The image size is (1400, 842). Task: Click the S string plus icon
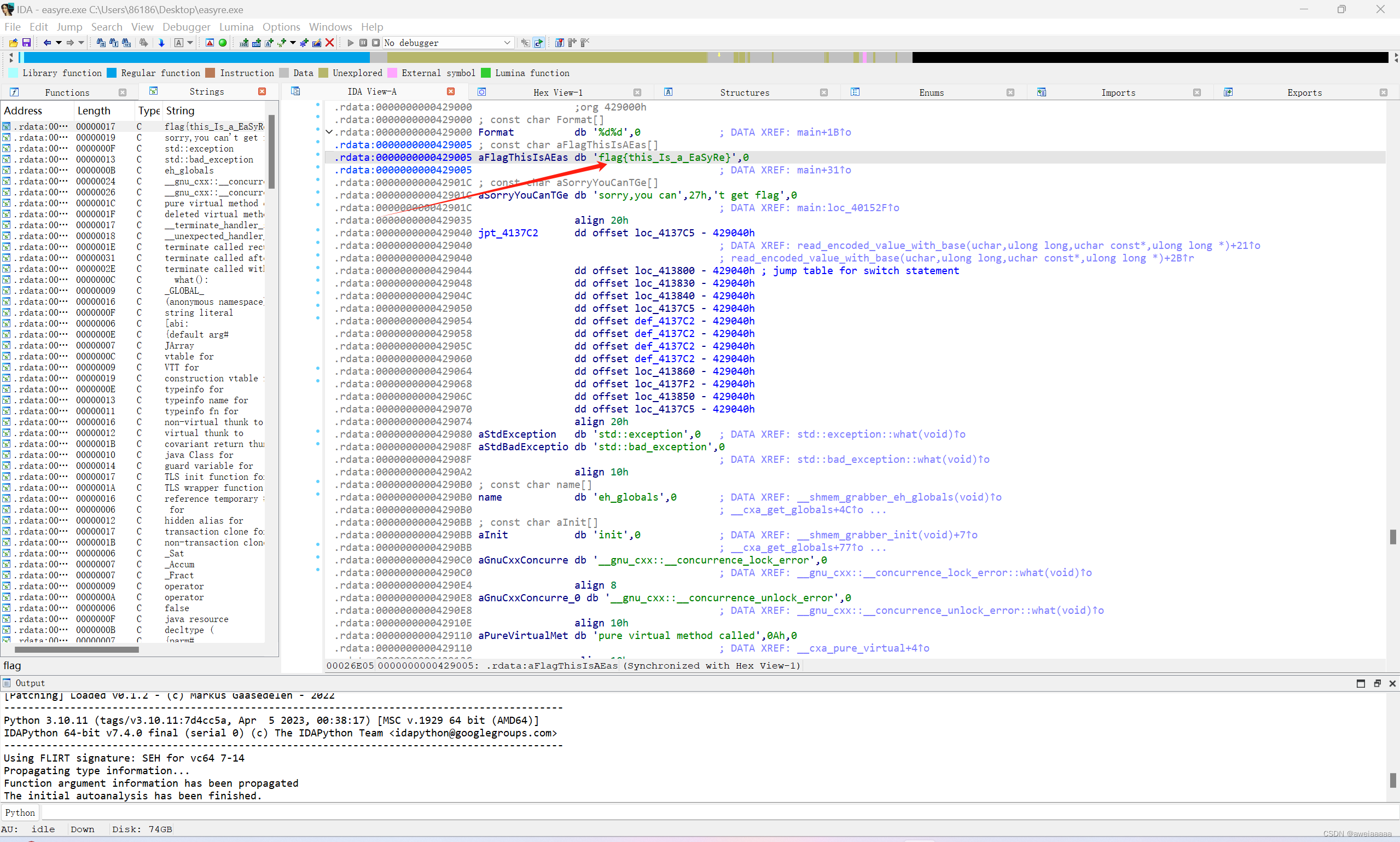pos(282,43)
